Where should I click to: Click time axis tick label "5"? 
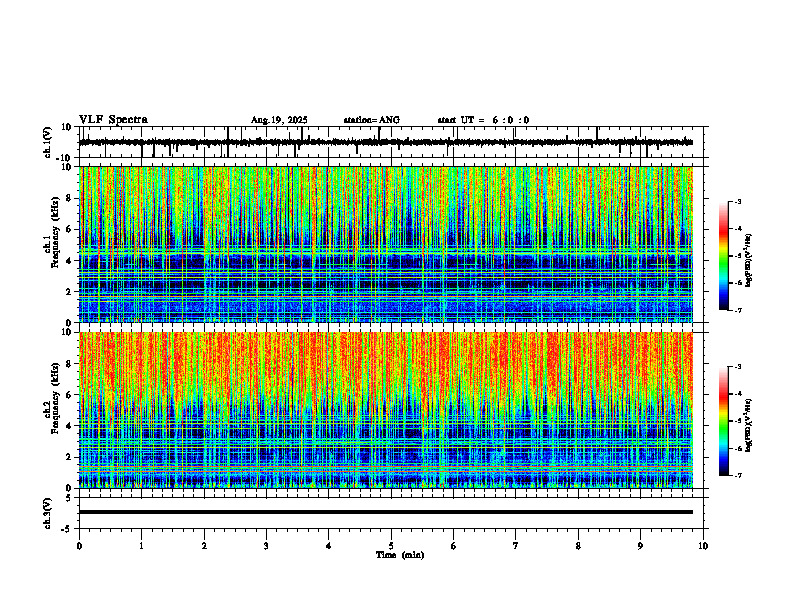tap(391, 546)
